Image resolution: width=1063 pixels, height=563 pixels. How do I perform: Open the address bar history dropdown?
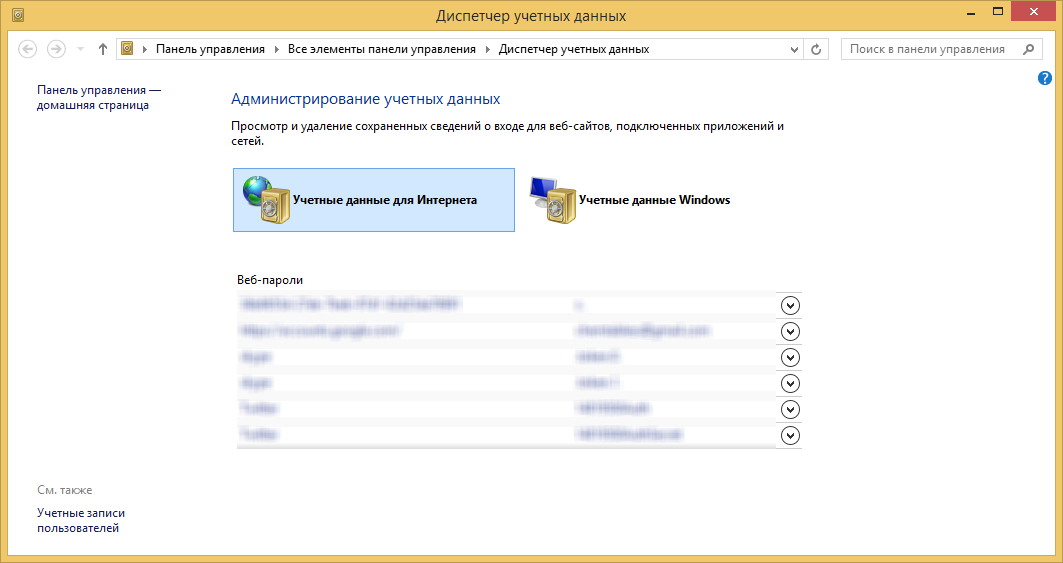click(x=795, y=49)
